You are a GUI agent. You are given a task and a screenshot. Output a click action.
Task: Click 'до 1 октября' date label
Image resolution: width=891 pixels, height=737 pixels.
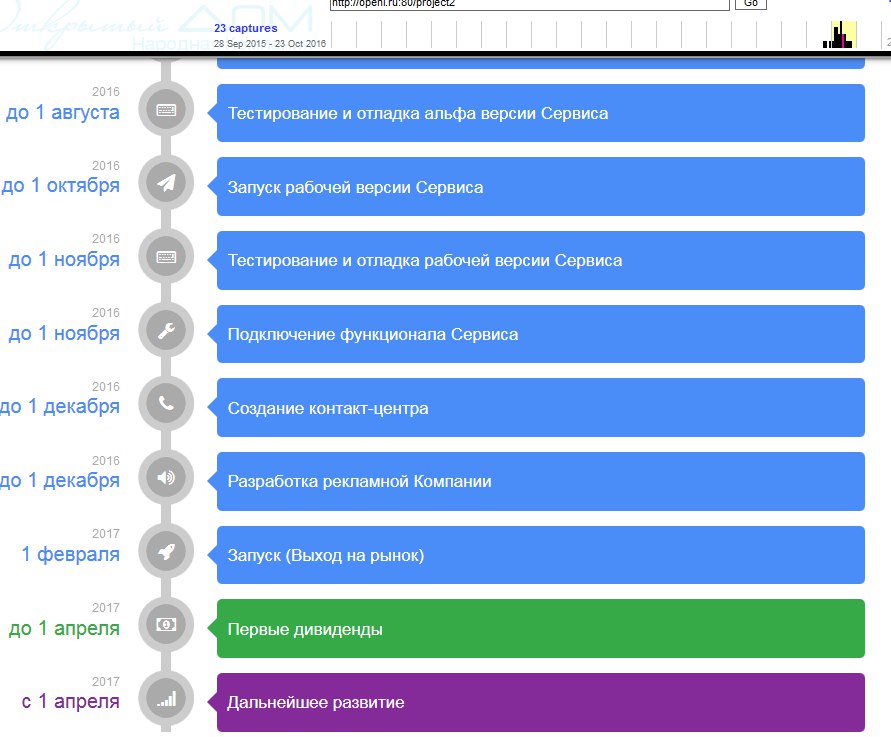pos(60,186)
